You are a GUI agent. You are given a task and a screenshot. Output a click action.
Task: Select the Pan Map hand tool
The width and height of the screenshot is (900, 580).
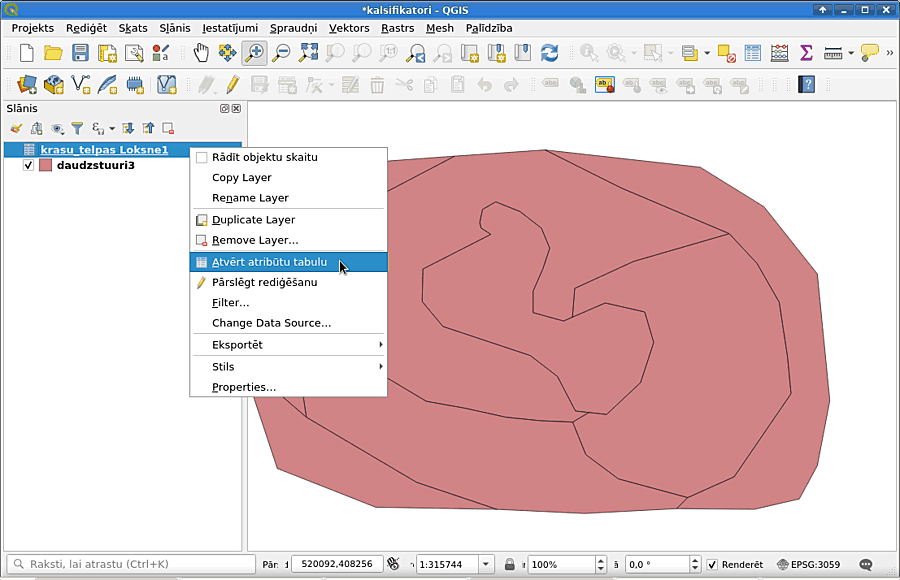201,53
